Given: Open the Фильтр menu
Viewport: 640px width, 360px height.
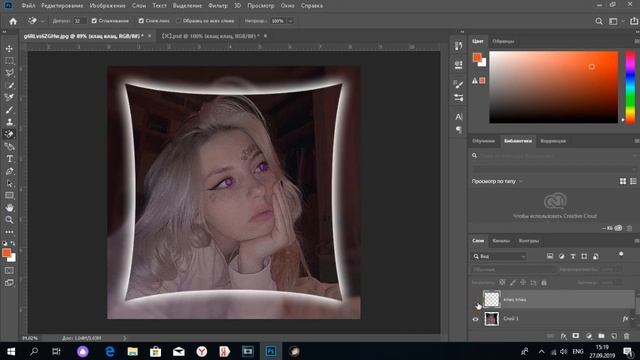Looking at the screenshot, I should (x=218, y=6).
